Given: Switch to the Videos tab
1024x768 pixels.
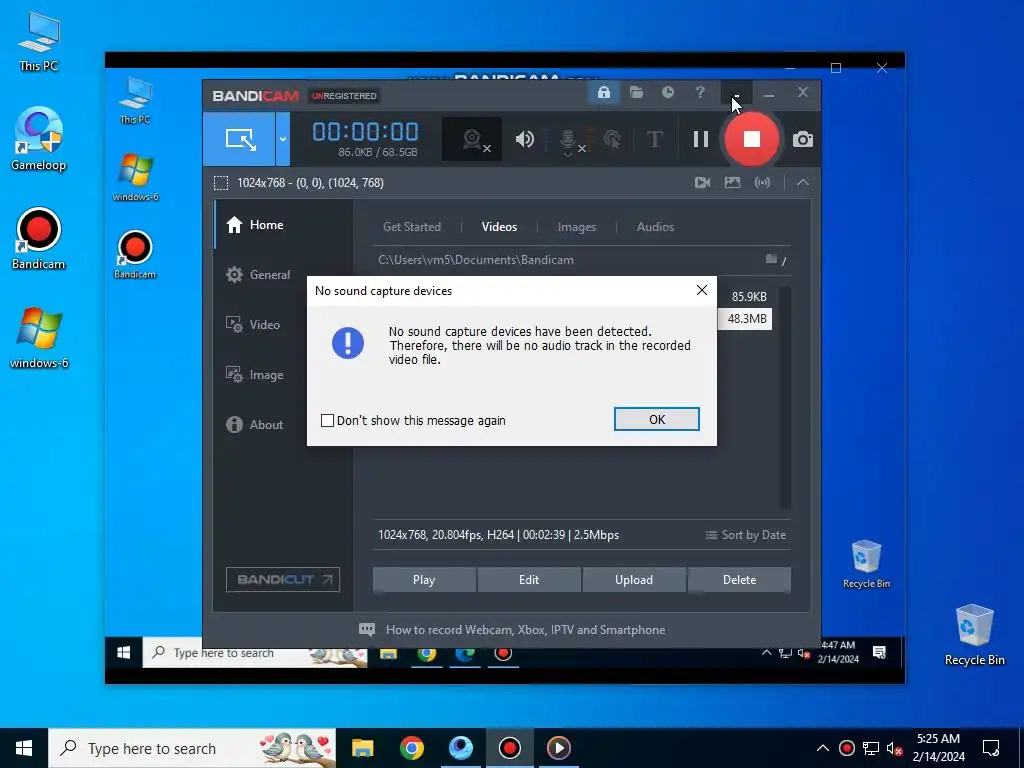Looking at the screenshot, I should pos(499,227).
